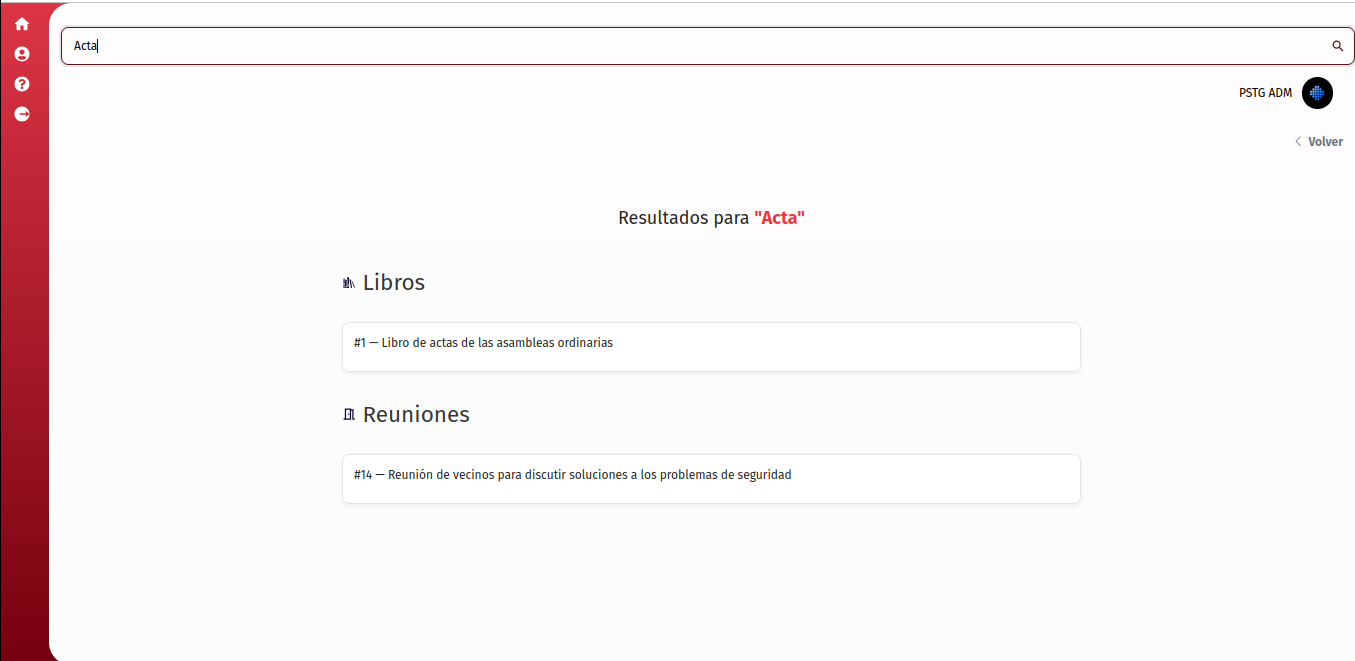Click the Resultados para title text

click(x=683, y=218)
